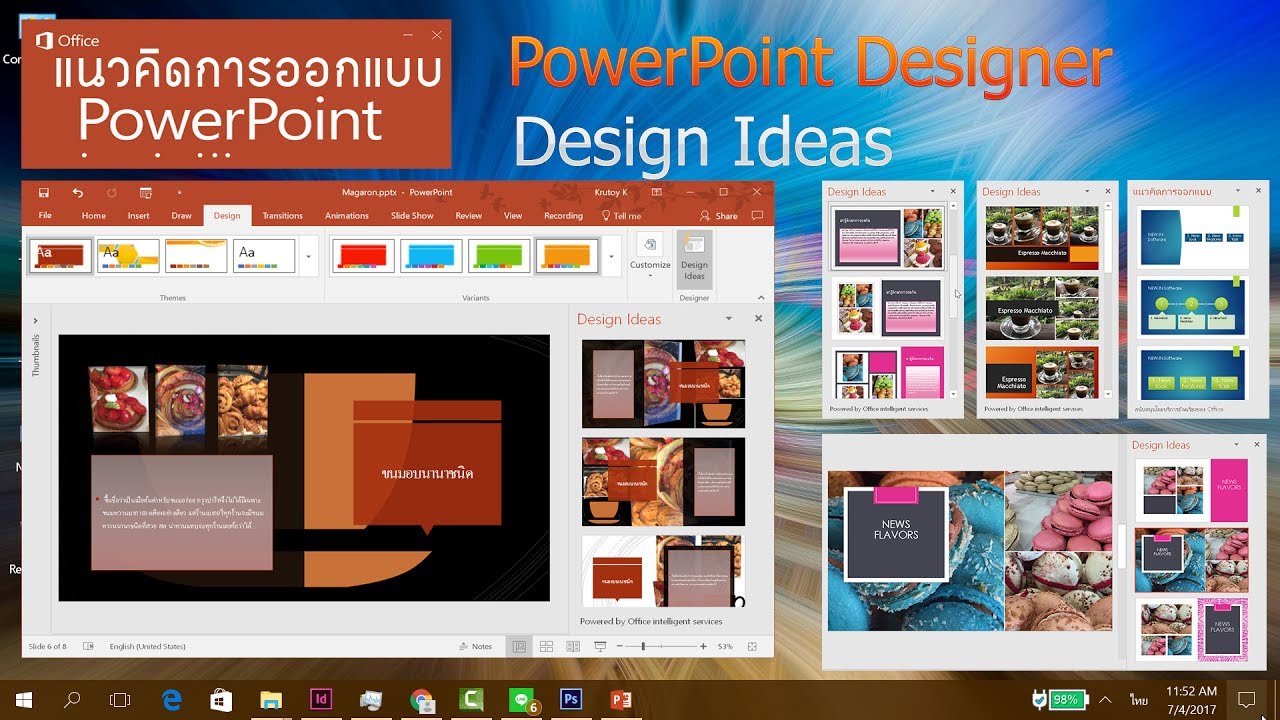Open the Slide Show tab
The width and height of the screenshot is (1280, 720).
(x=412, y=215)
